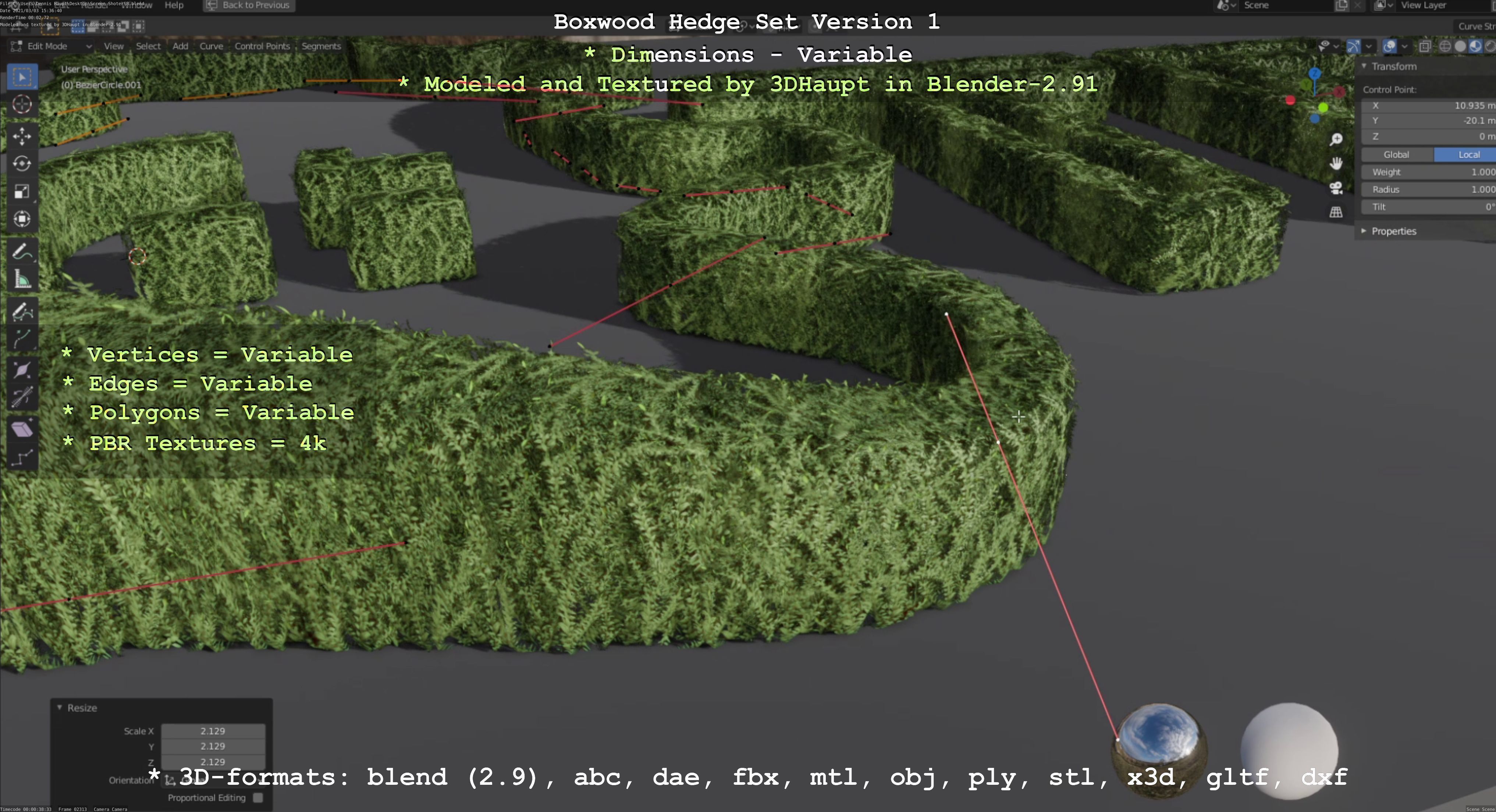Open the Scene browse dropdown icon
The image size is (1496, 812).
(x=1225, y=5)
